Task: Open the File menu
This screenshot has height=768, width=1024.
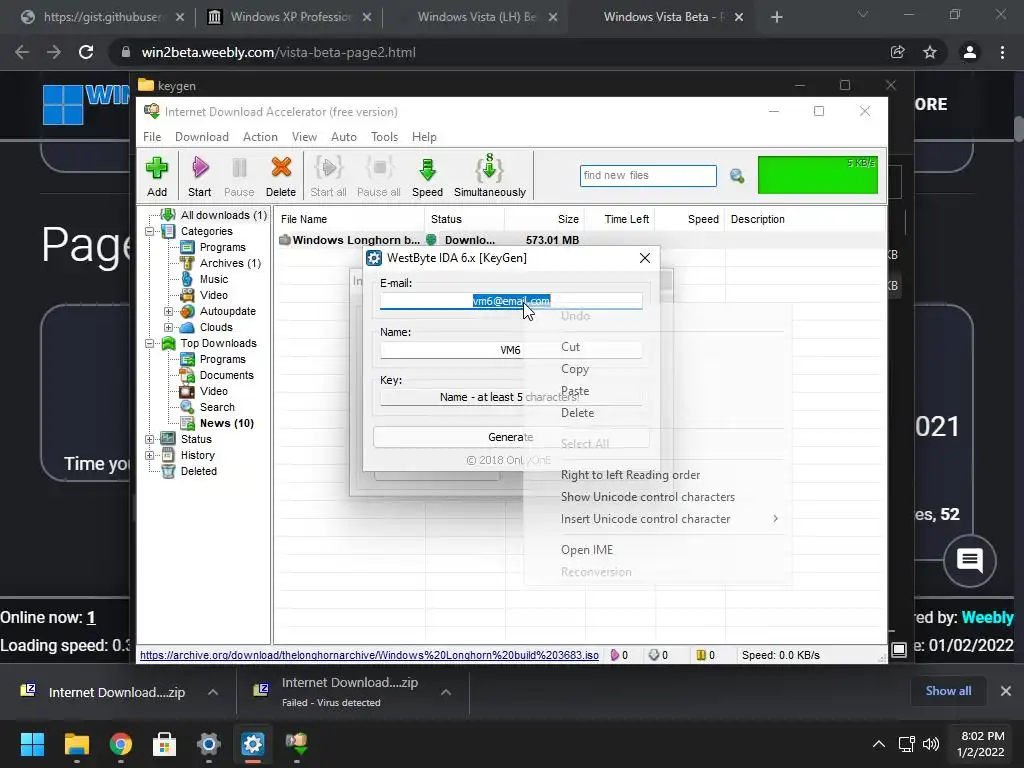Action: coord(152,136)
